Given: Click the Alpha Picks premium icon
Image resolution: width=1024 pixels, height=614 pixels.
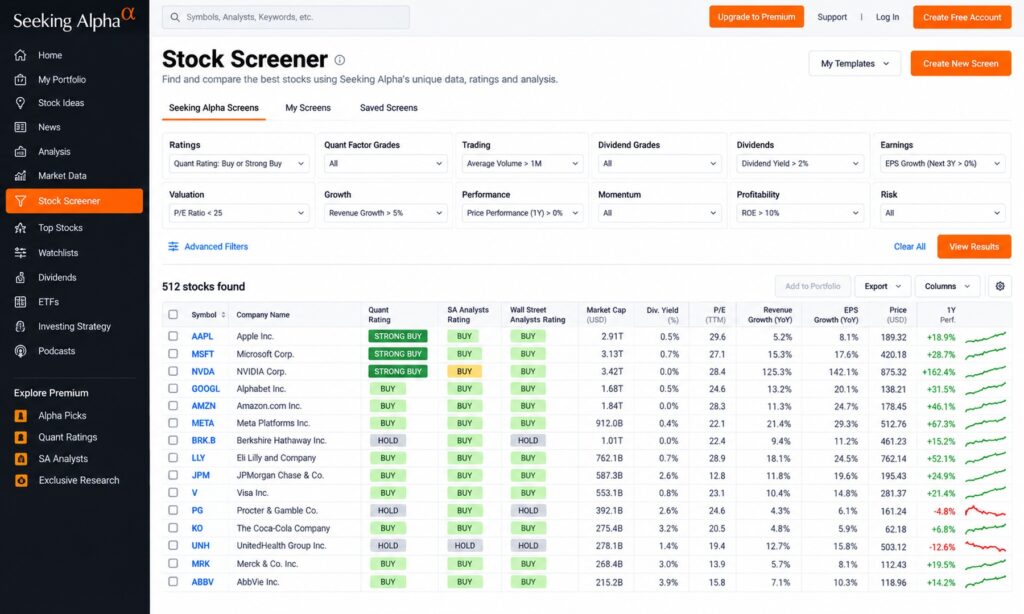Looking at the screenshot, I should [x=21, y=416].
